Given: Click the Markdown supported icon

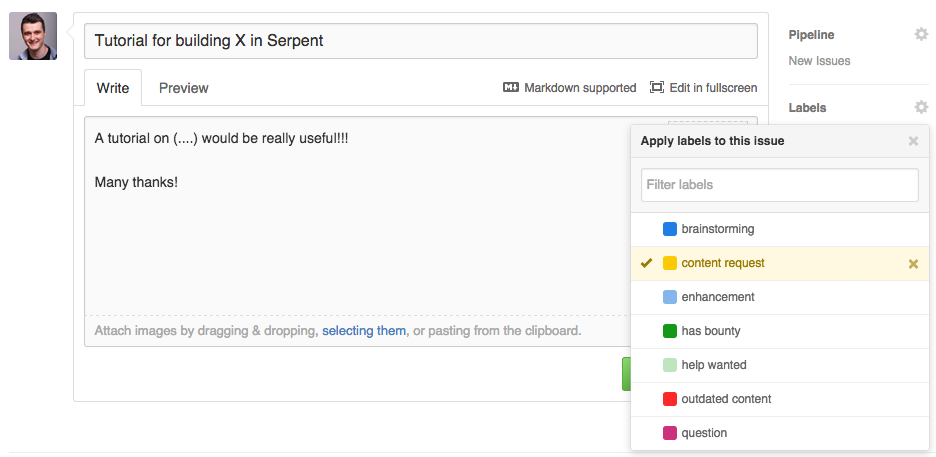Looking at the screenshot, I should click(511, 88).
